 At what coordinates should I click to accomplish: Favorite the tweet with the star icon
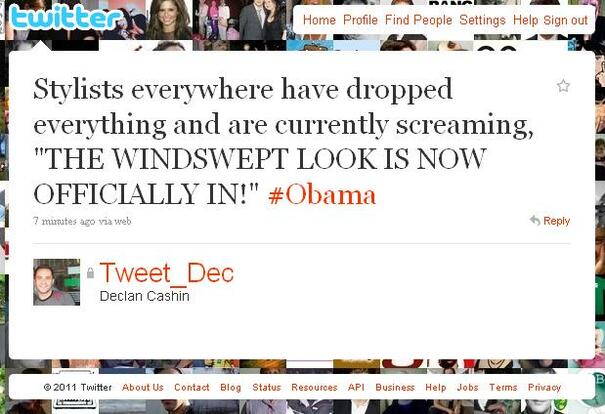point(563,86)
